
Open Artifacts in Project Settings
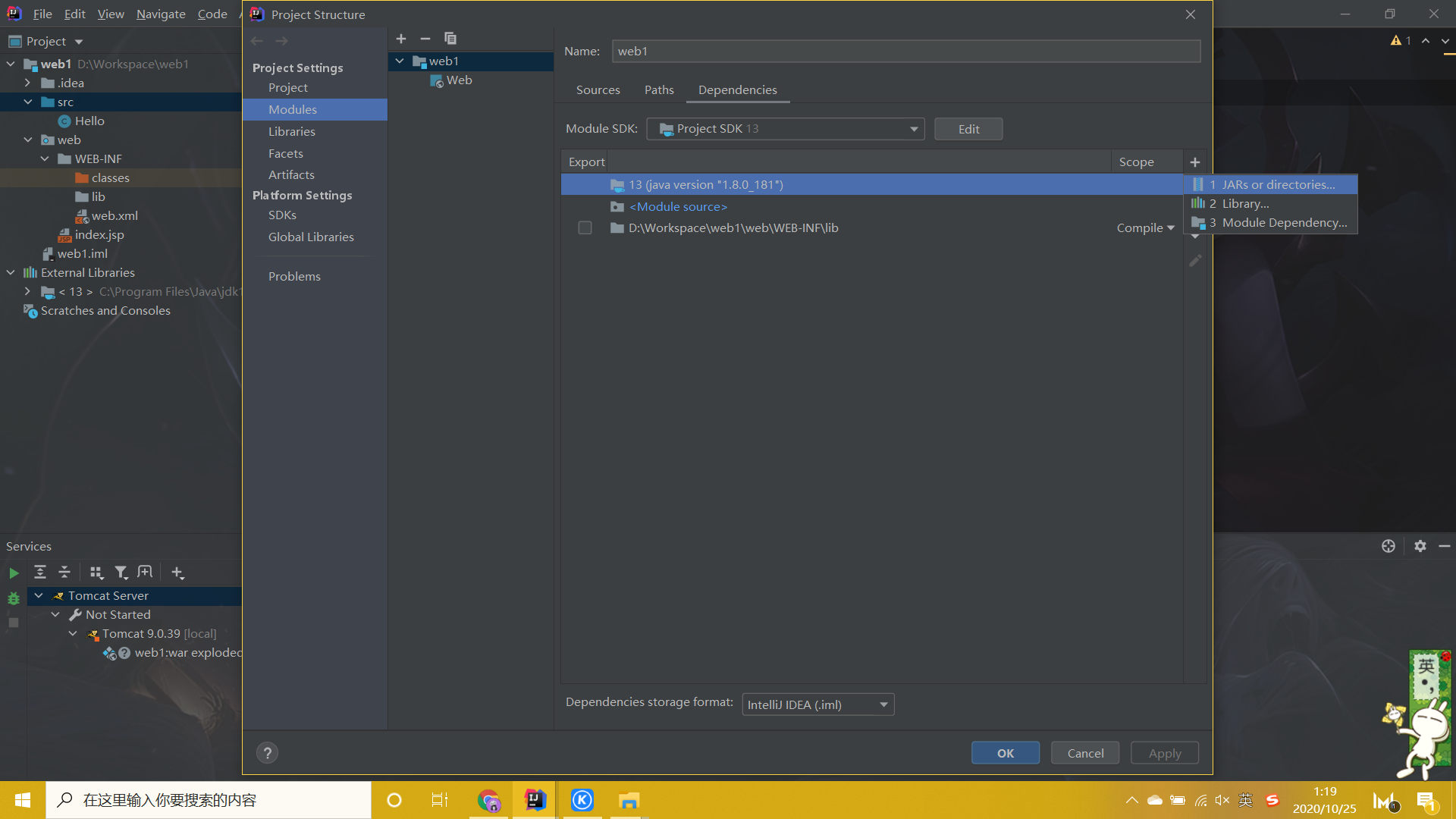point(291,175)
